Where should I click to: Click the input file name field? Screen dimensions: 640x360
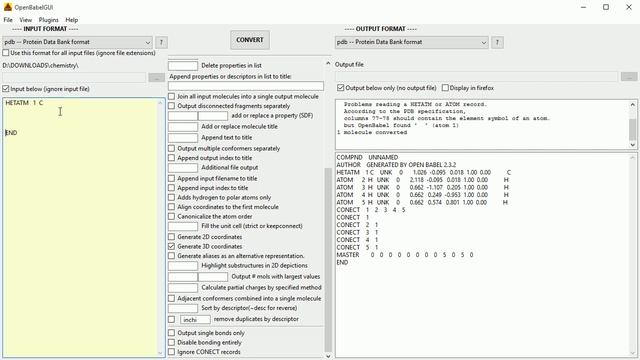[x=74, y=78]
